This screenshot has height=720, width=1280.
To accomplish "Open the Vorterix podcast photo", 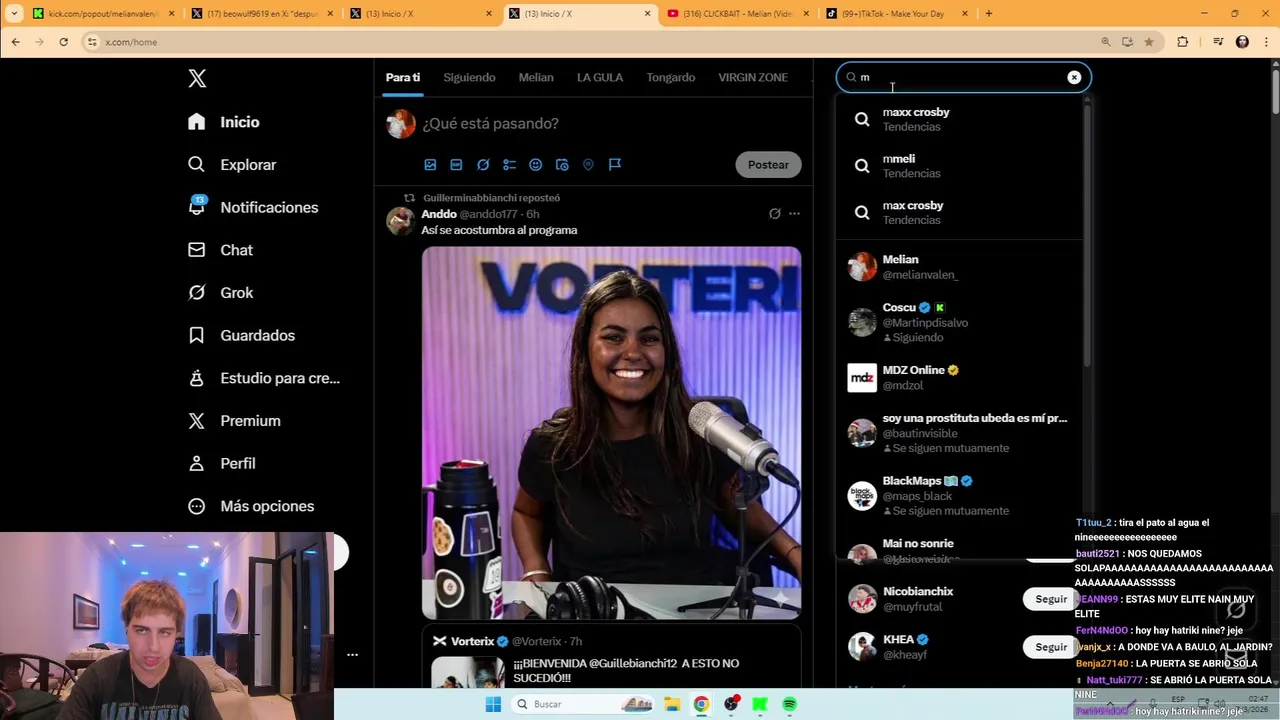I will click(x=611, y=433).
